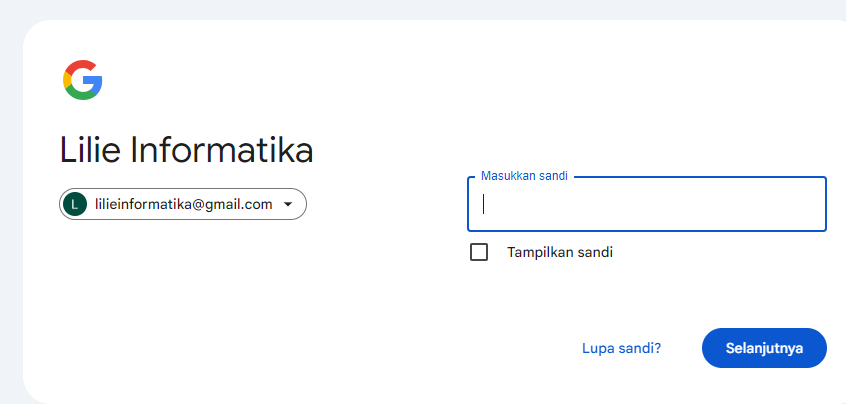Click the text cursor in password box

(483, 204)
